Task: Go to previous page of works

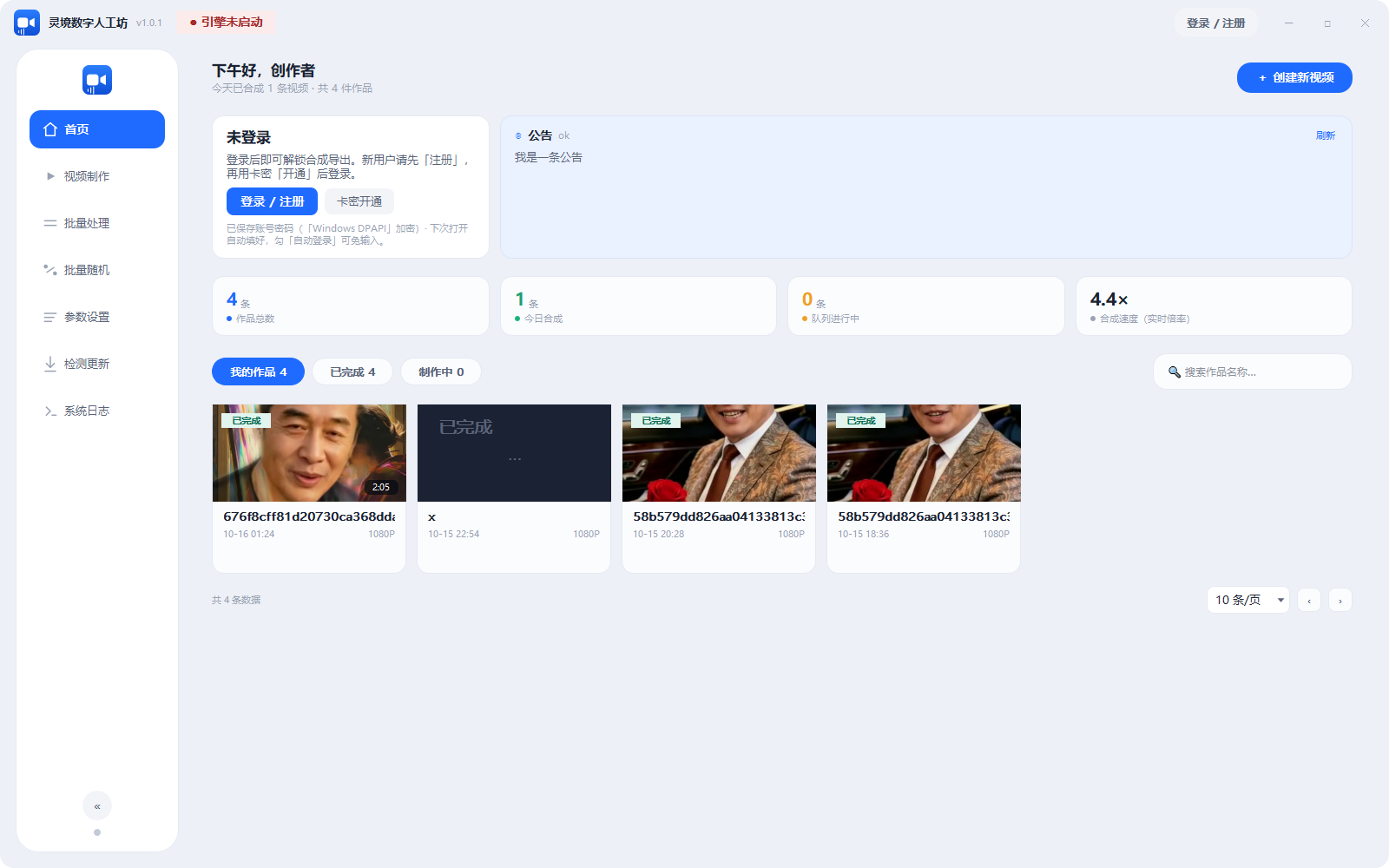Action: [1309, 600]
